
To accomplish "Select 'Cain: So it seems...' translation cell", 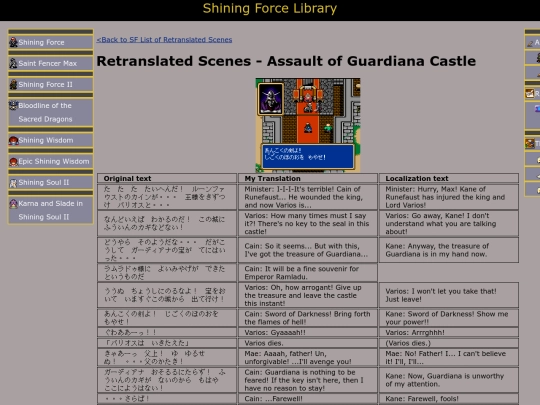I will (x=308, y=250).
